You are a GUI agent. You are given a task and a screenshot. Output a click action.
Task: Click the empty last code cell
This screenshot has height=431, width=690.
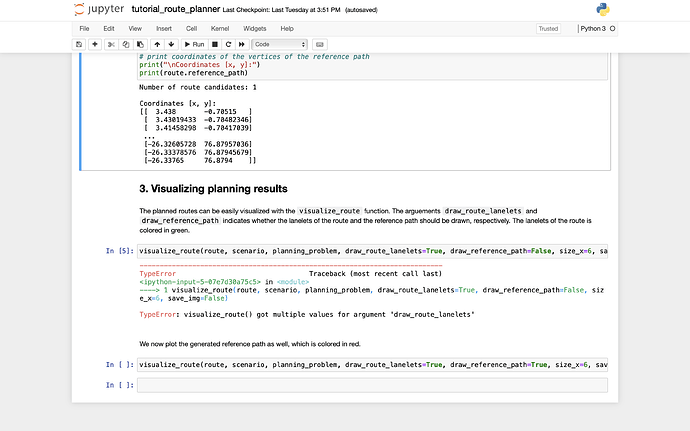pos(371,385)
